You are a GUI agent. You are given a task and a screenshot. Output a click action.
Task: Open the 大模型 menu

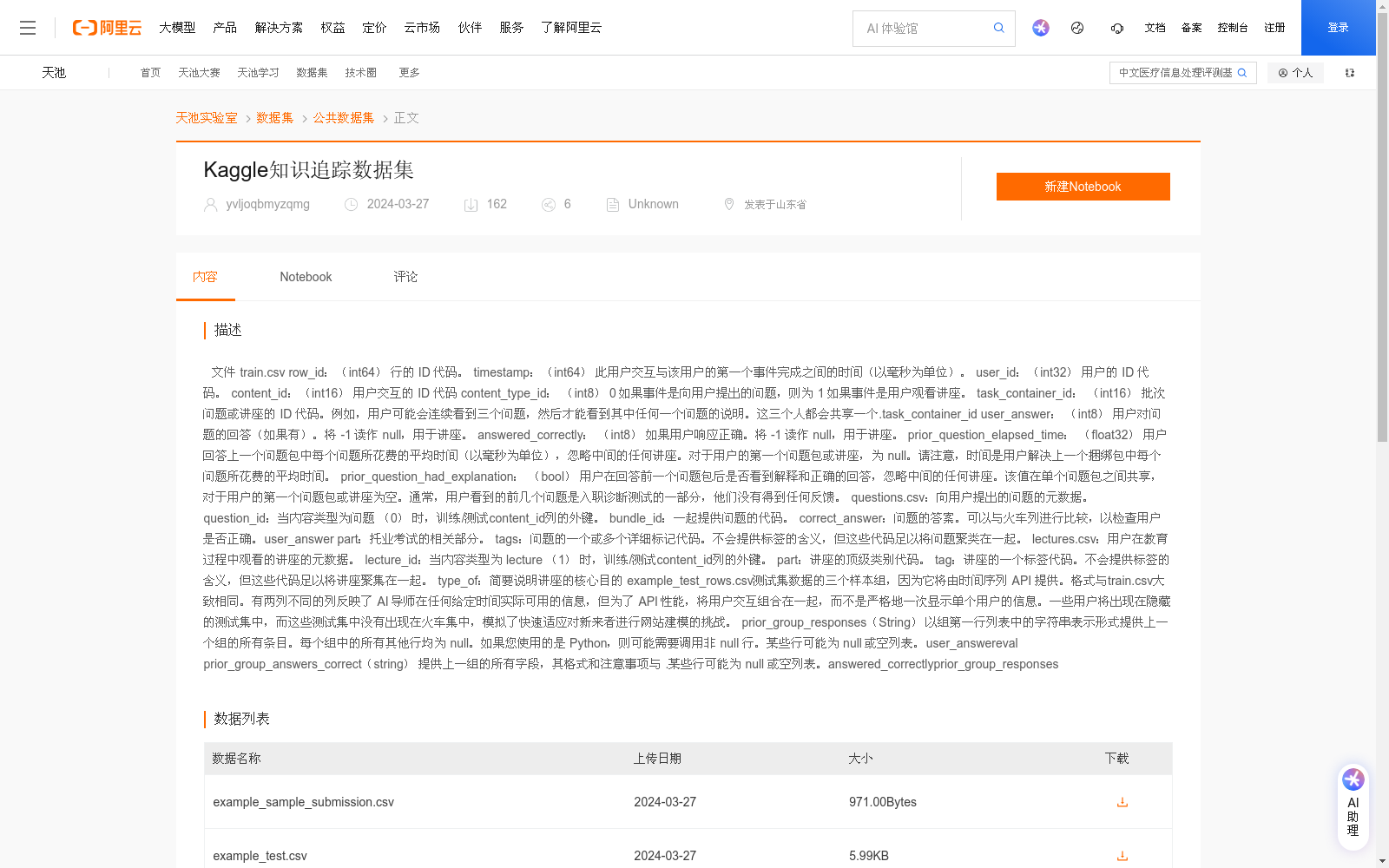click(177, 28)
